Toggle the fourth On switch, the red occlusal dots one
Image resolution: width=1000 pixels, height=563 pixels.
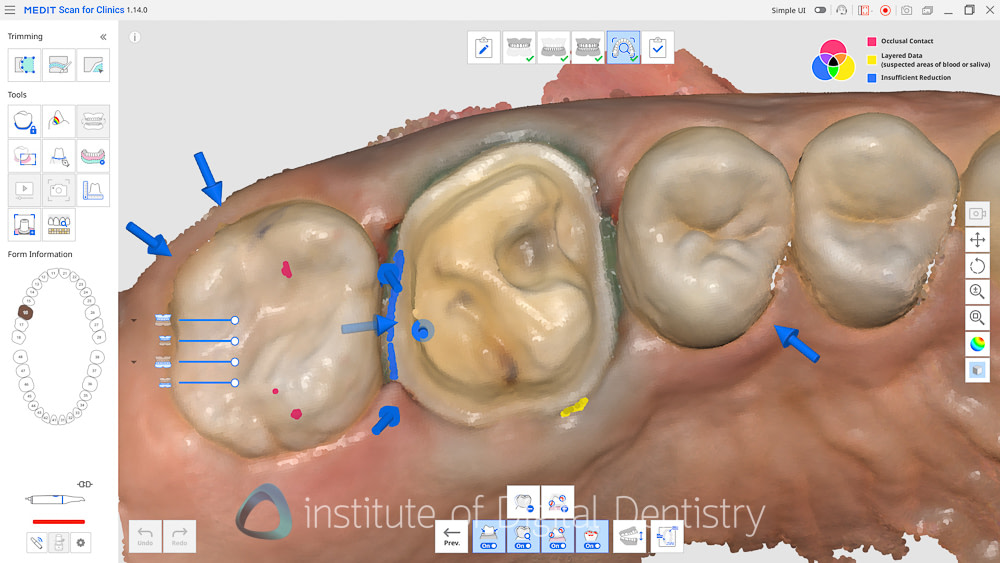tap(592, 536)
